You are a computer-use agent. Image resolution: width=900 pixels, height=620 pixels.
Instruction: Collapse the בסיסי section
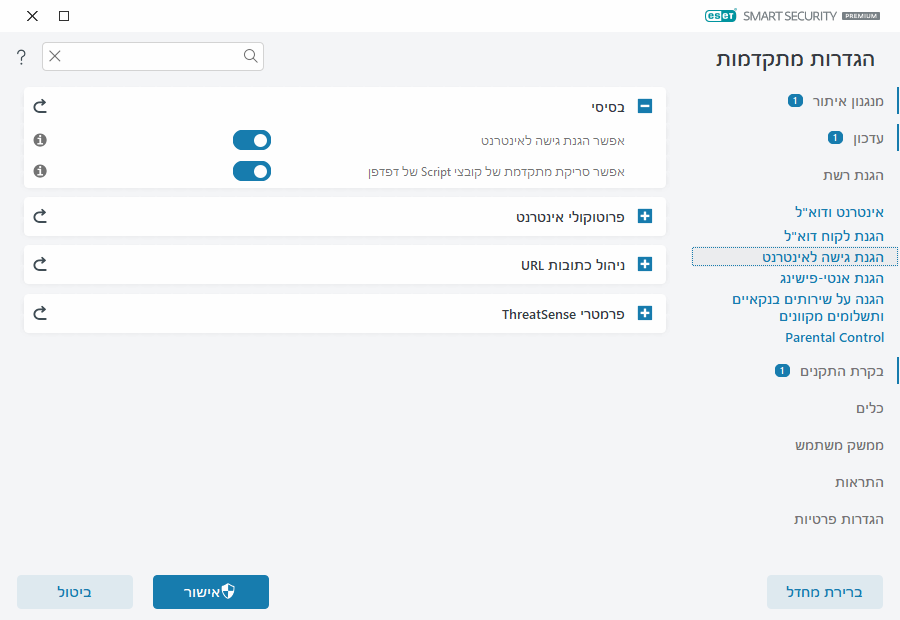(x=643, y=105)
